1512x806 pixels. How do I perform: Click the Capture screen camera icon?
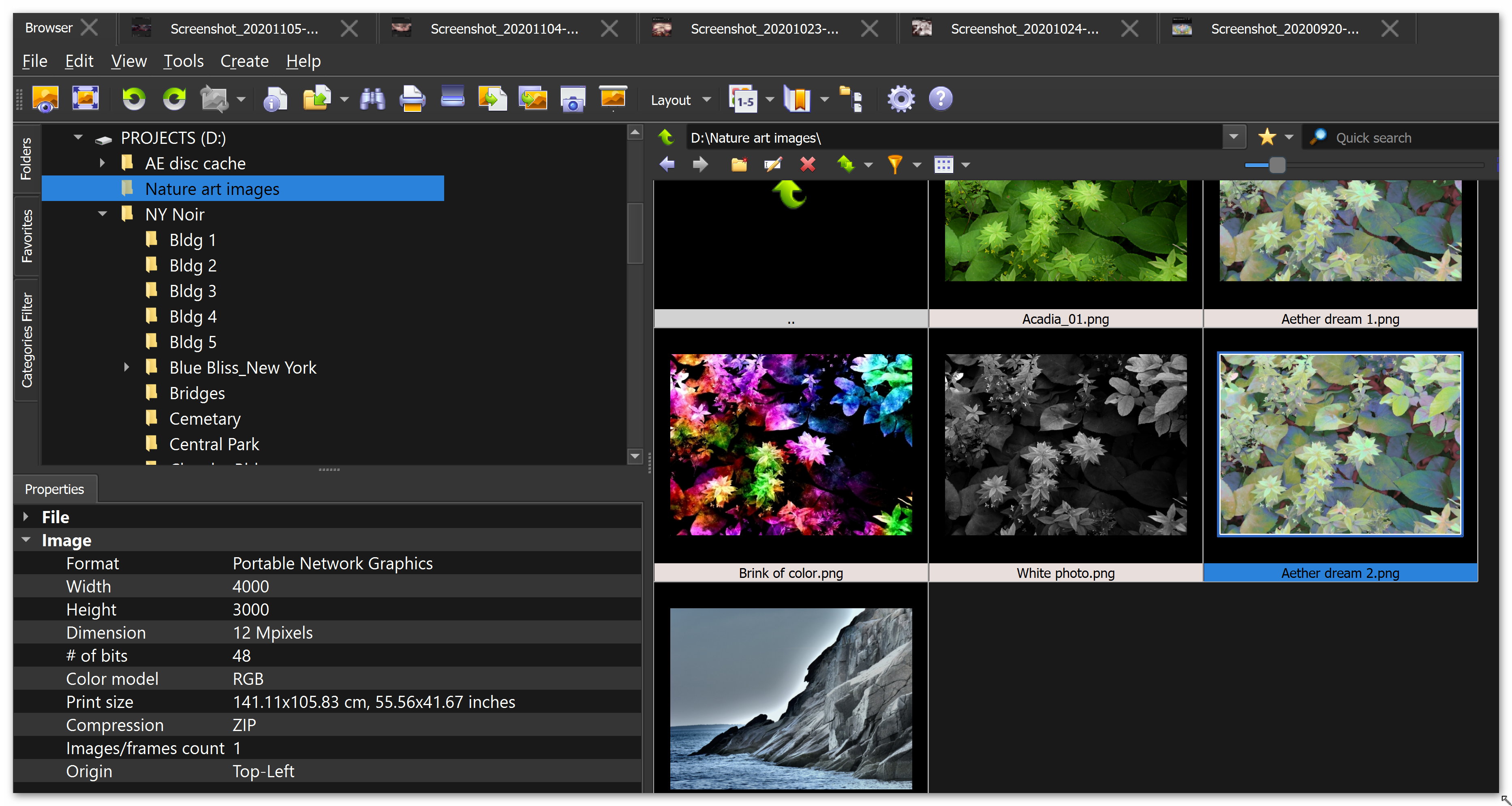573,98
